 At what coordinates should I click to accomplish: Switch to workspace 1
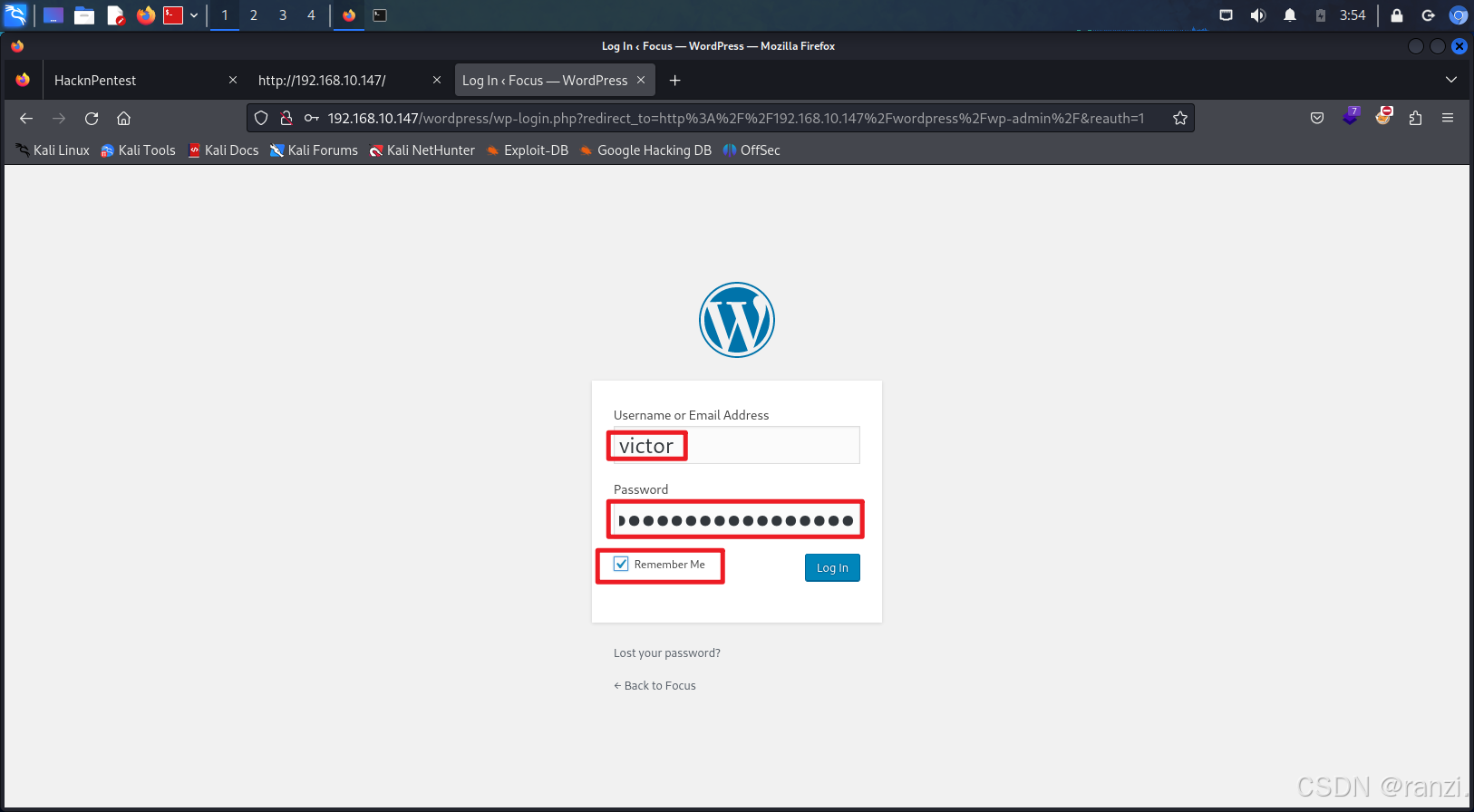click(x=225, y=15)
